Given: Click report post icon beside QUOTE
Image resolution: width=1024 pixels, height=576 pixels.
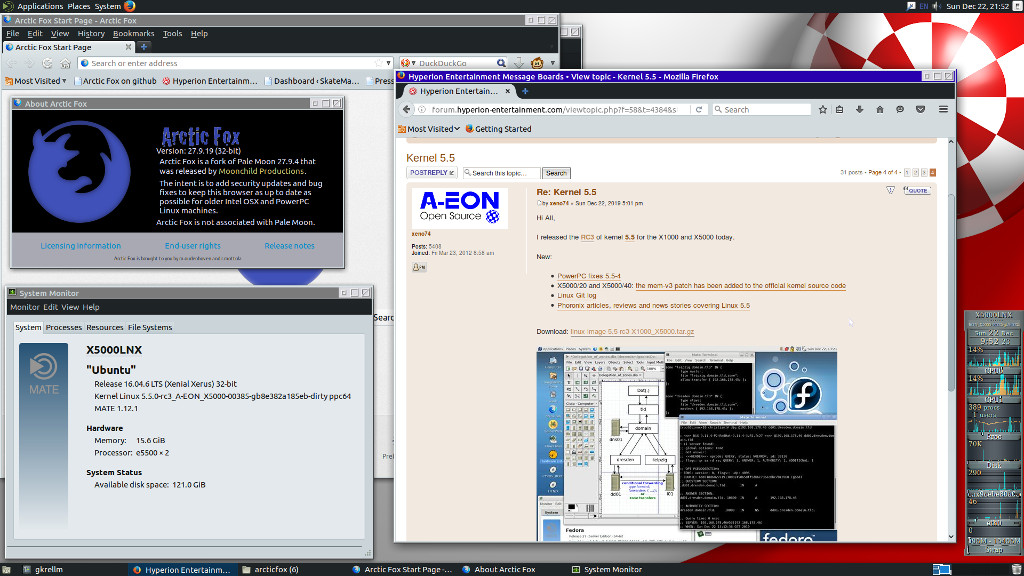Looking at the screenshot, I should pos(890,191).
